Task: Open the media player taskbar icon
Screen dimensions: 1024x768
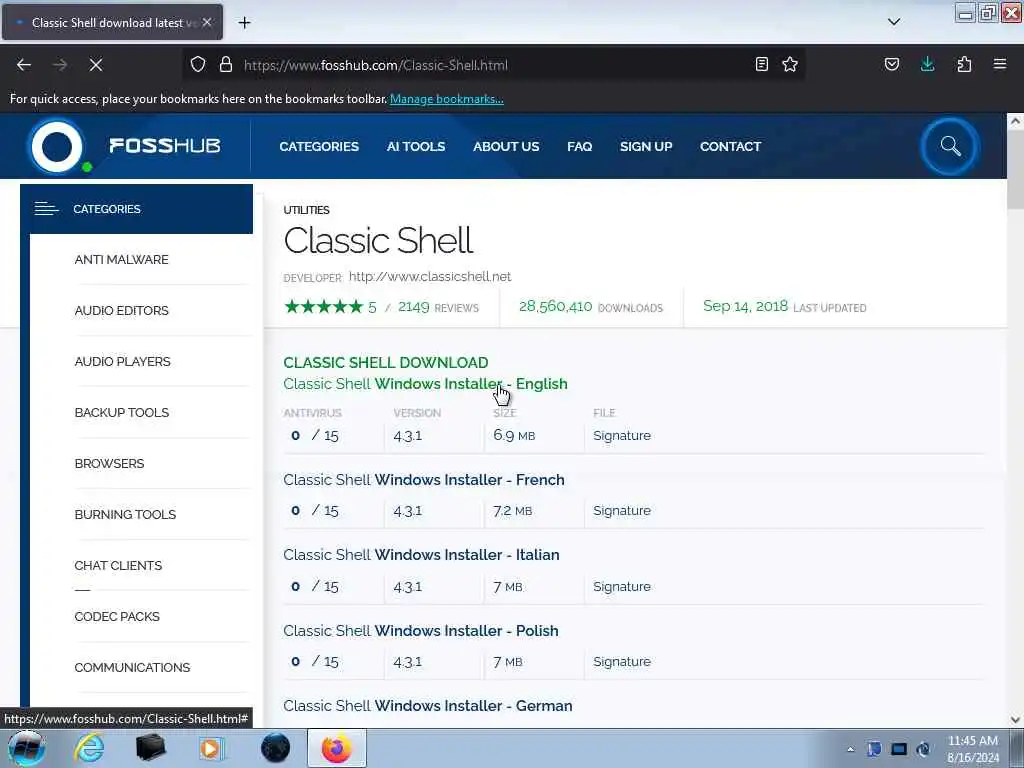Action: [x=210, y=748]
